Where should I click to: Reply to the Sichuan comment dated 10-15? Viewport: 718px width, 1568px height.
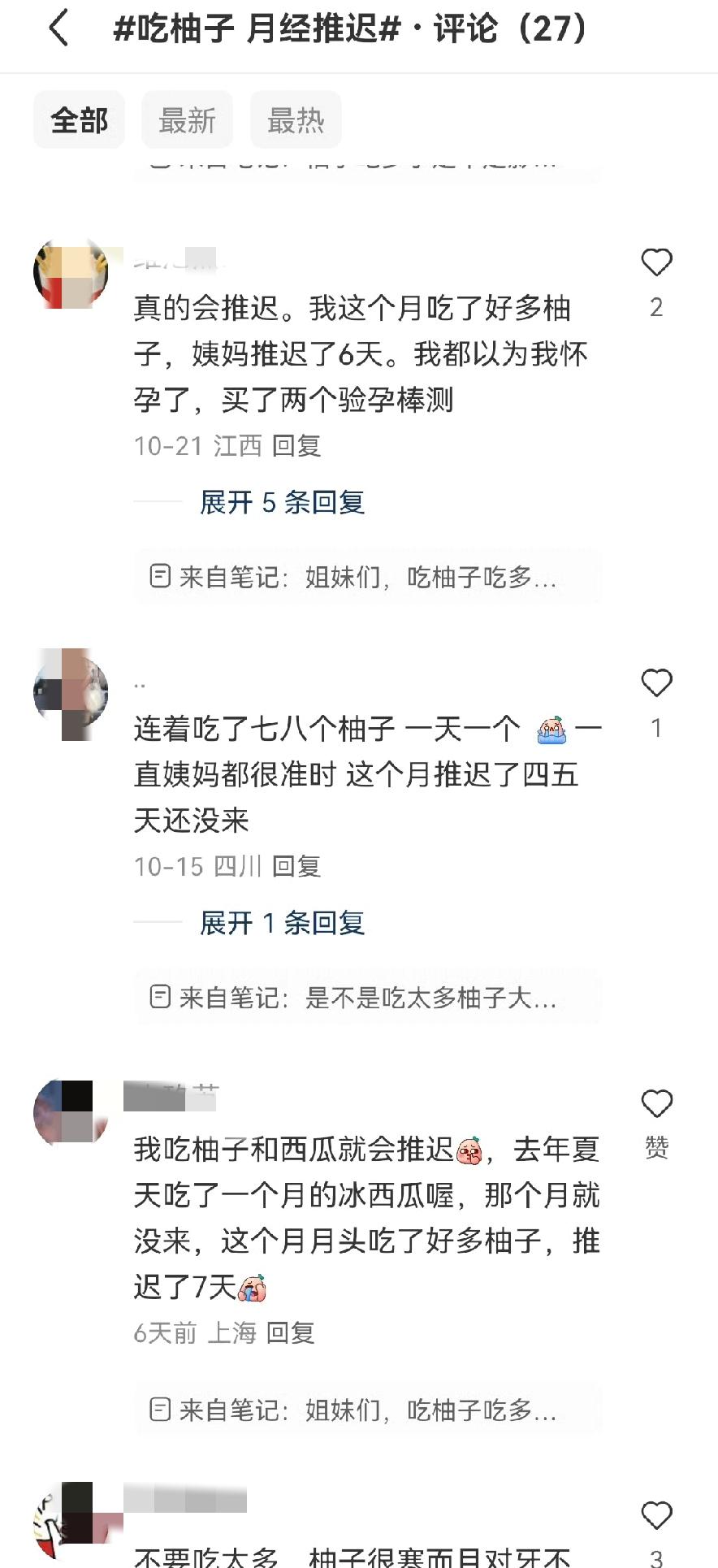(296, 867)
